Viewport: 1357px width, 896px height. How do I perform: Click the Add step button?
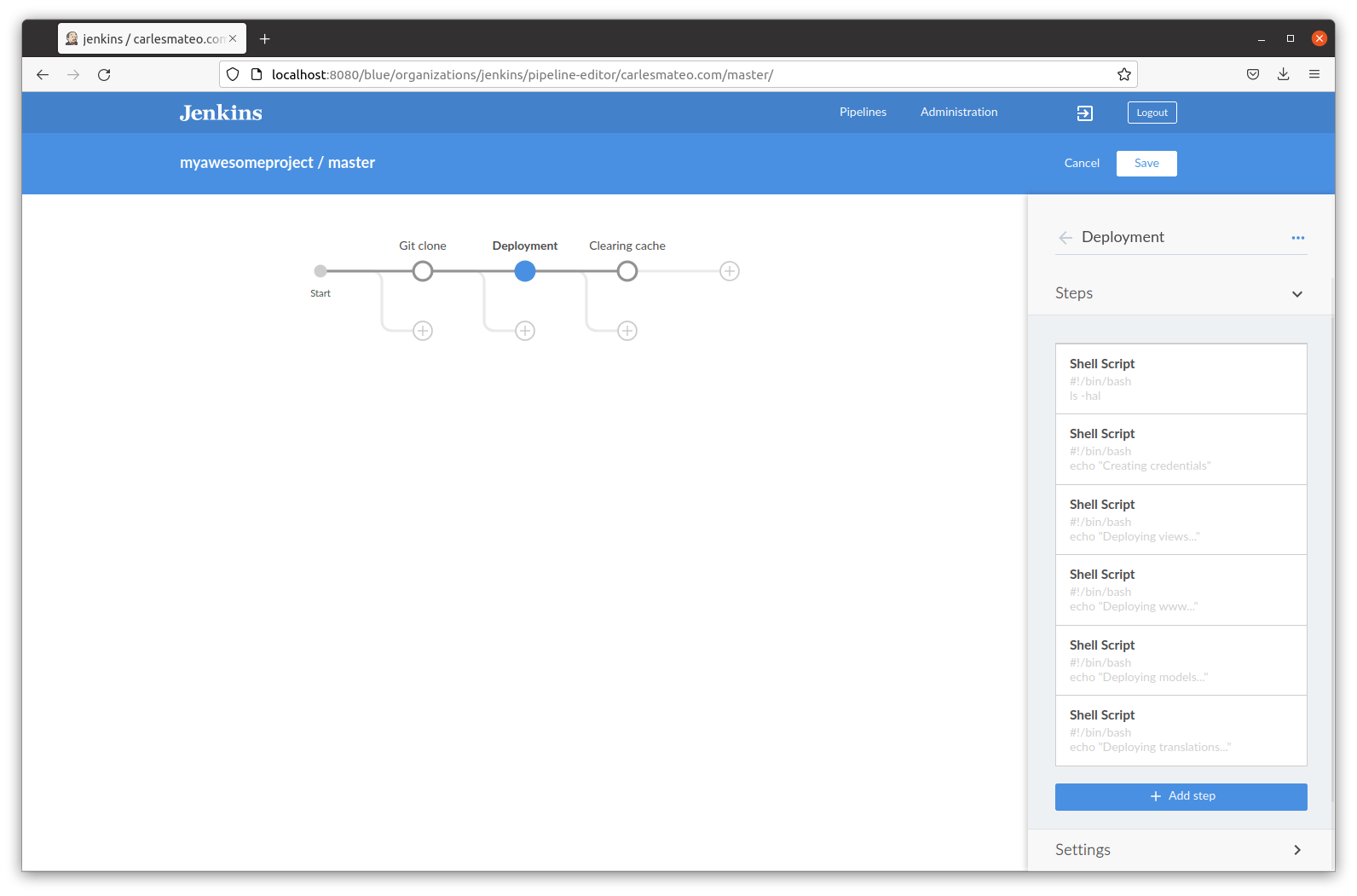point(1181,796)
